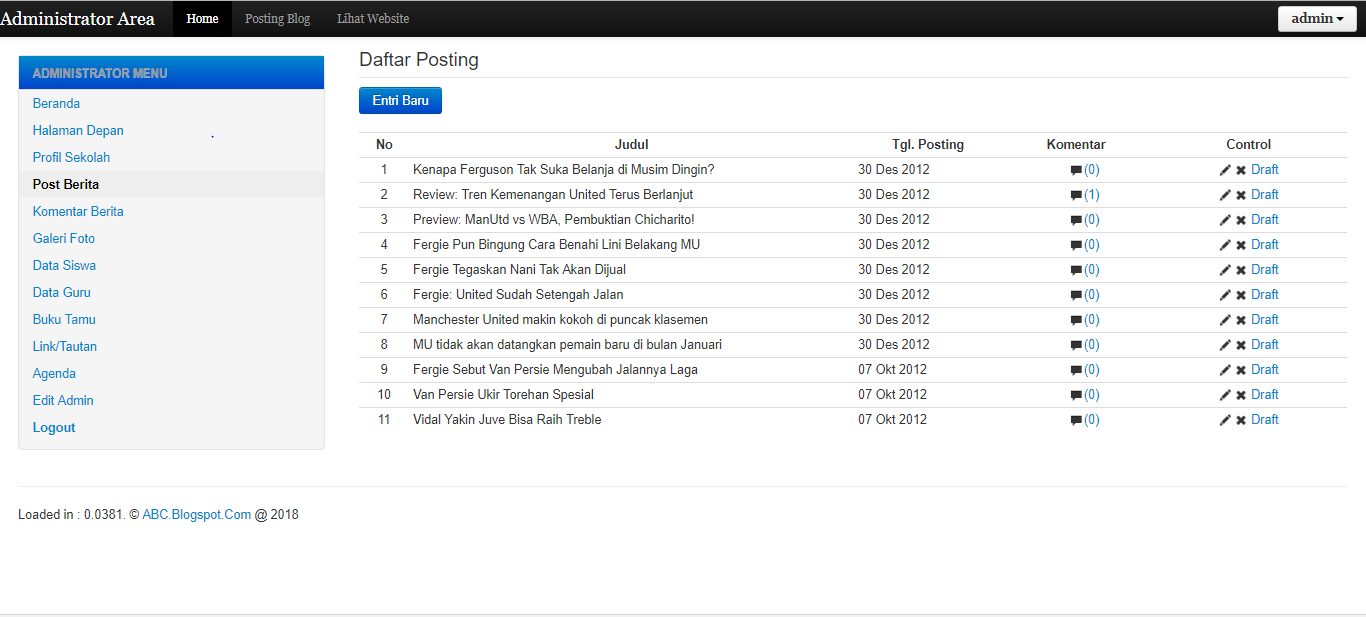Click the pencil icon for Vidal Yakin post

1225,420
